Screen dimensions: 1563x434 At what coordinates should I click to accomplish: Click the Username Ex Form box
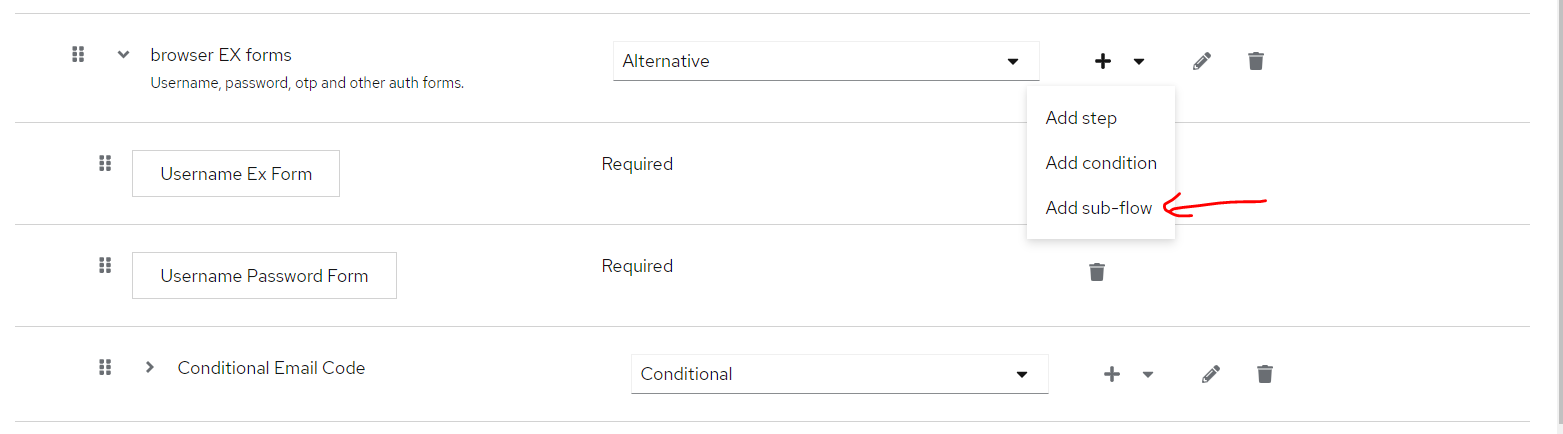click(236, 174)
